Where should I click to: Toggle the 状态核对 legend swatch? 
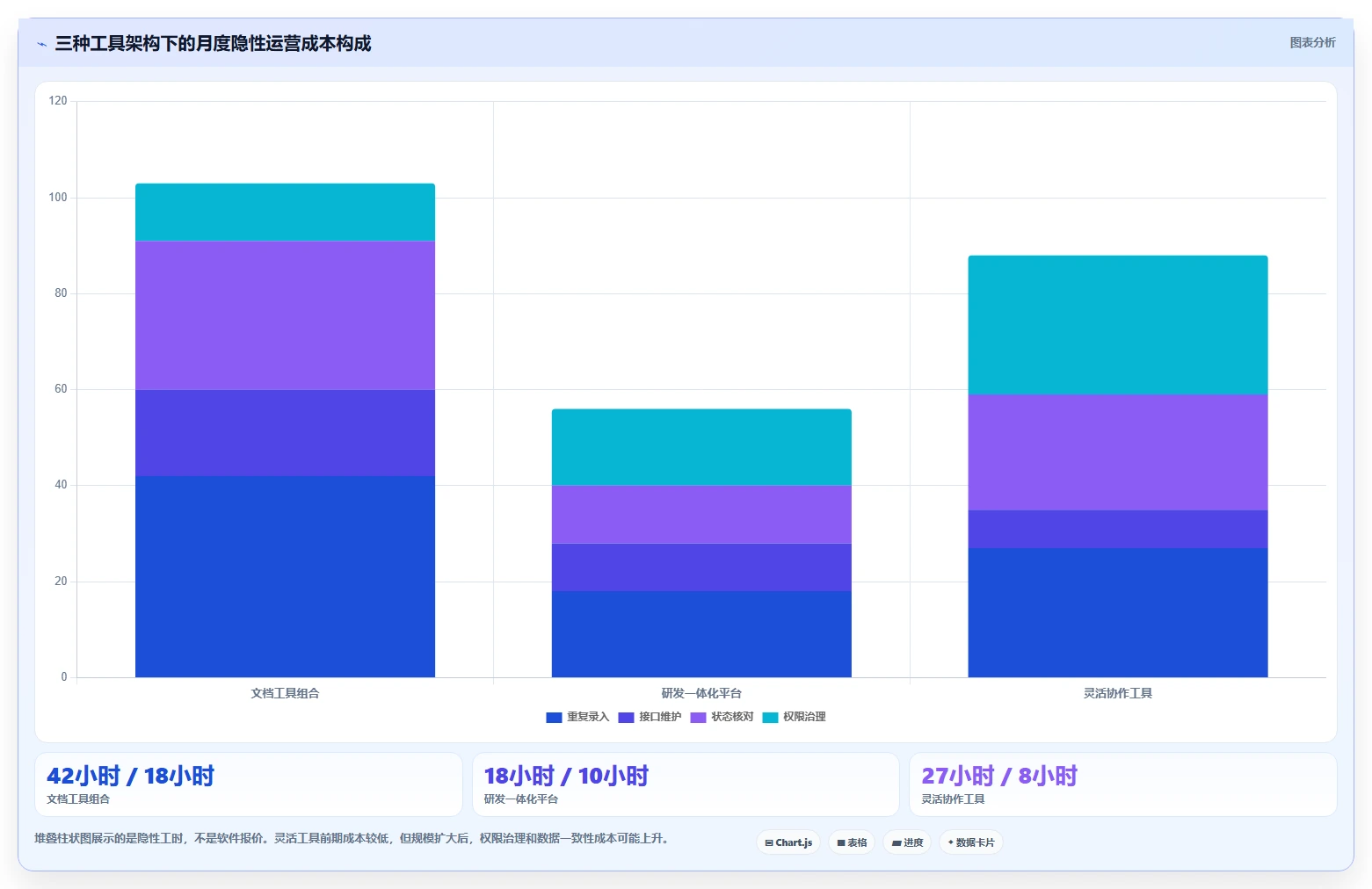coord(698,718)
